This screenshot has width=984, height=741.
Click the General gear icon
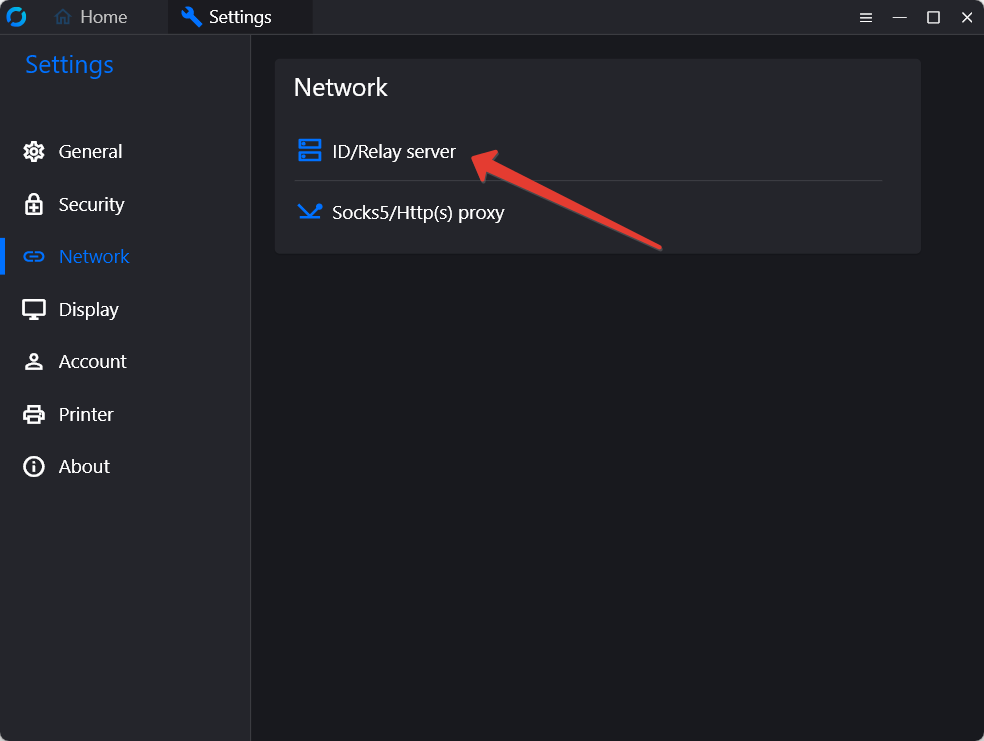[34, 152]
